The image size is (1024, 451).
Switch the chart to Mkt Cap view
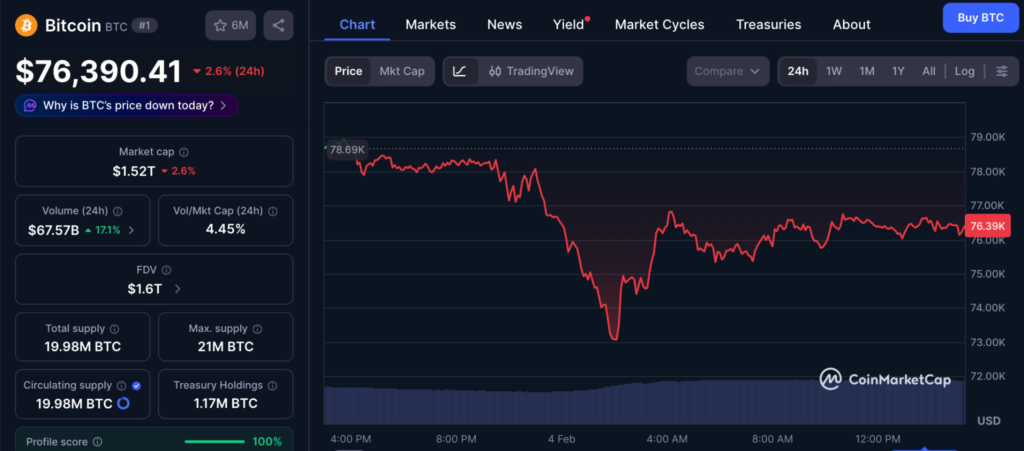pos(401,71)
